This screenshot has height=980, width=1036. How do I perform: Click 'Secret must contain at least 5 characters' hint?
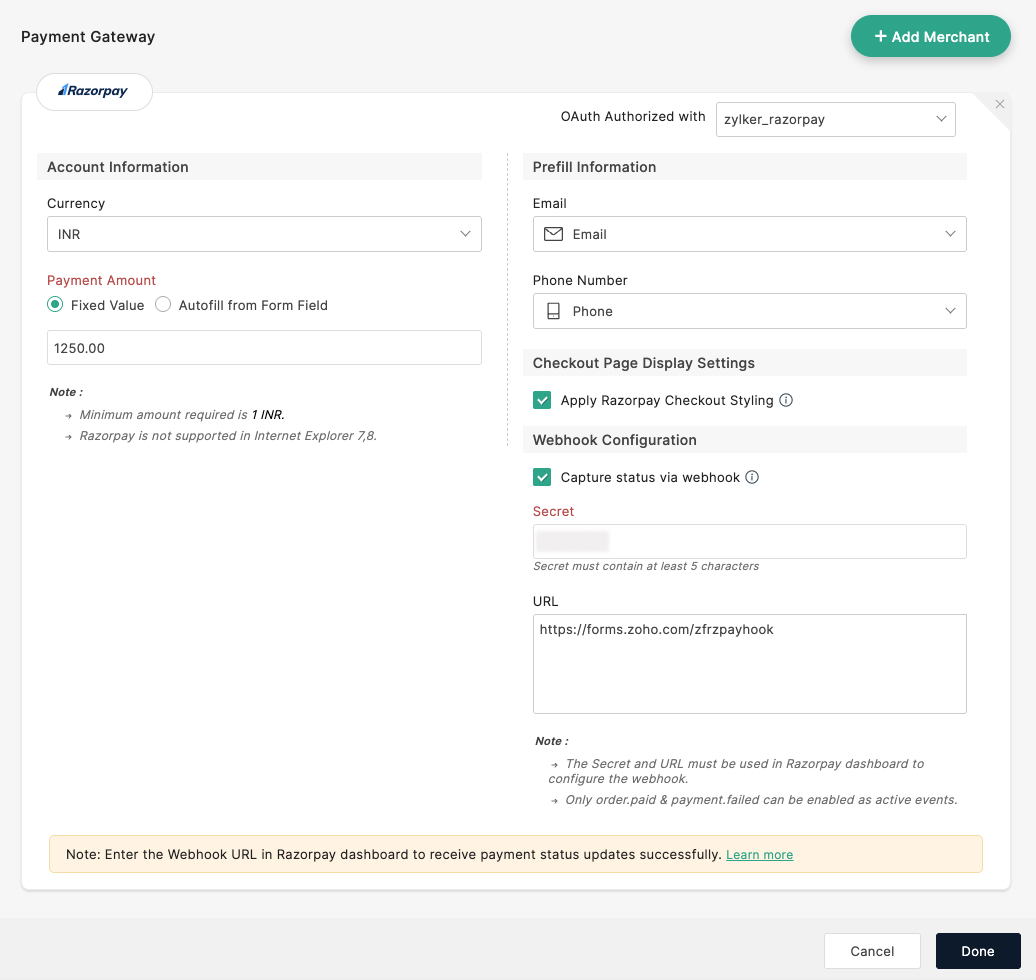[646, 566]
